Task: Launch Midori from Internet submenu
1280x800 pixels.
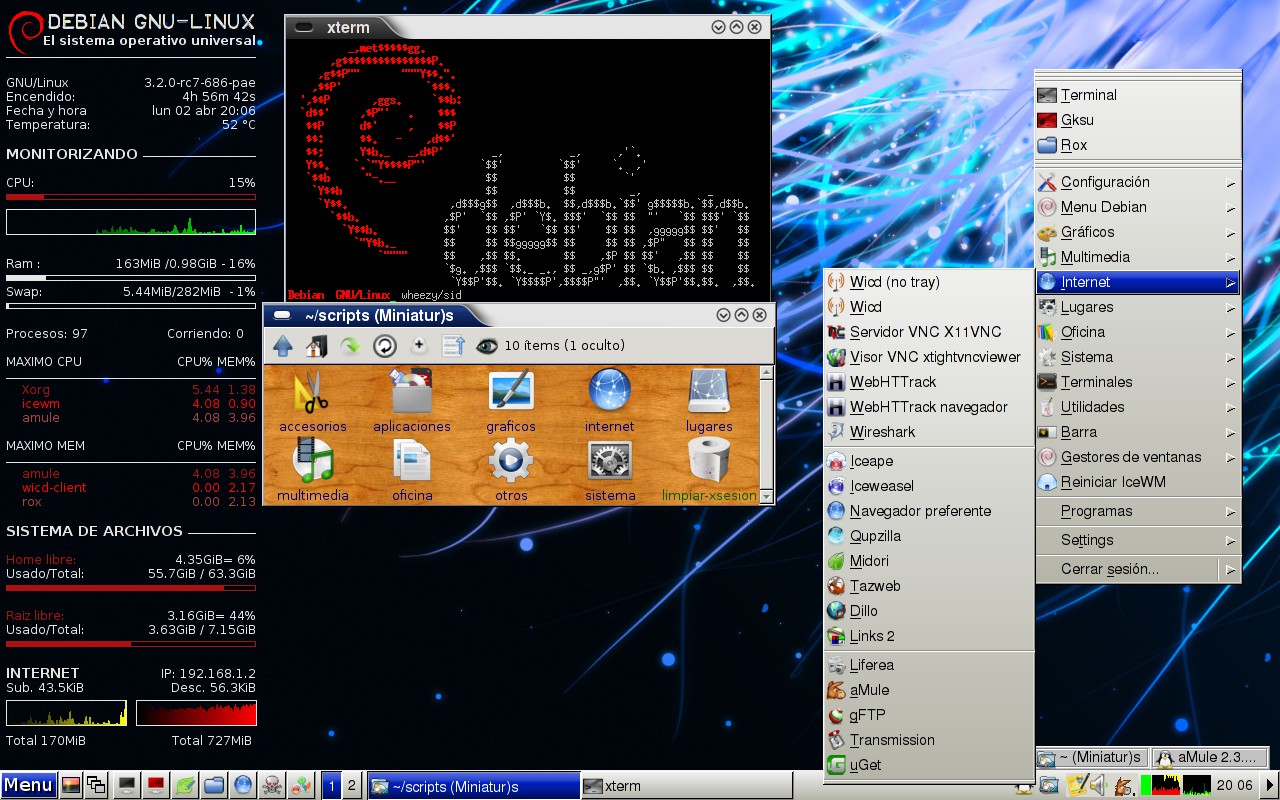Action: [928, 561]
